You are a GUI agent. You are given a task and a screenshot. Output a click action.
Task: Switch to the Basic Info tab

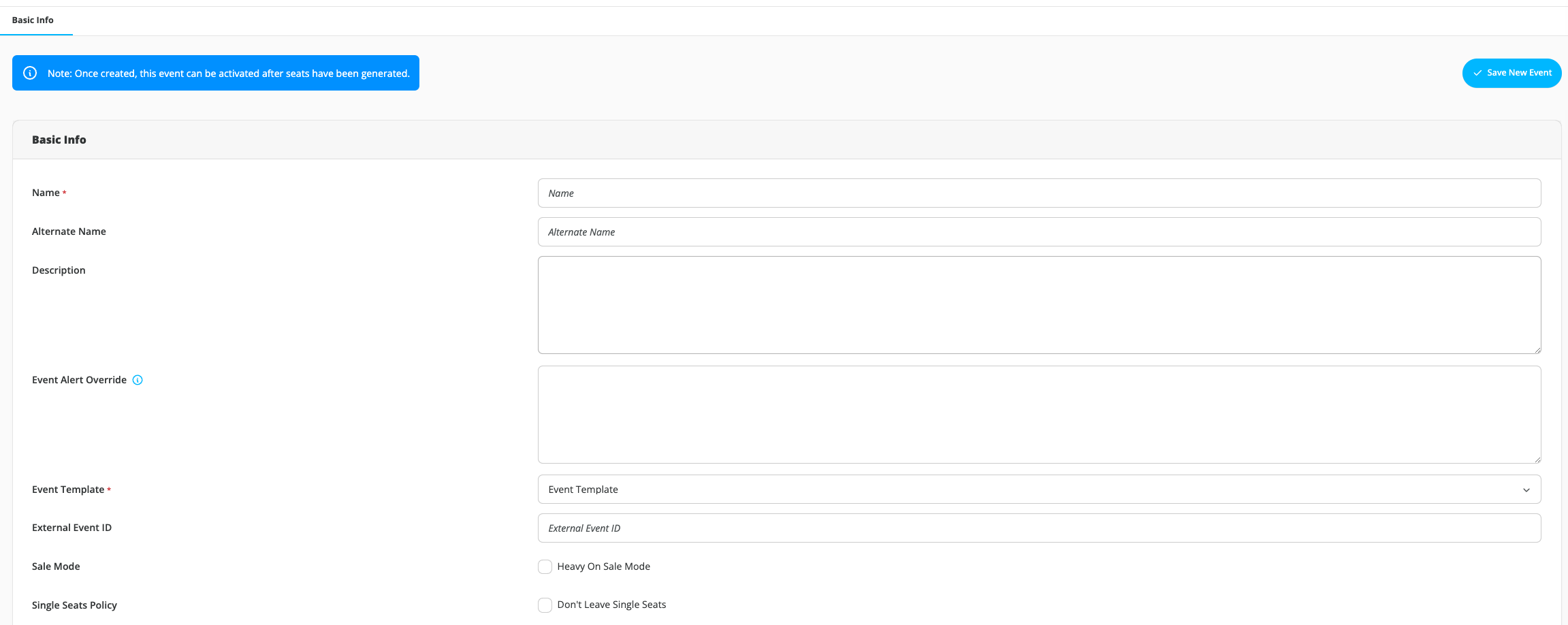(33, 20)
